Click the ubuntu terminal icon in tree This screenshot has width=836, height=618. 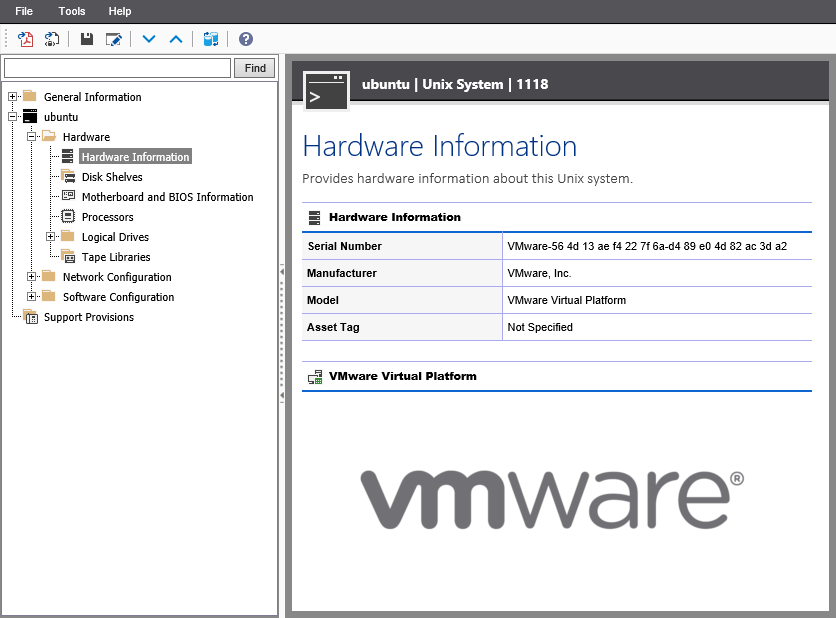[x=30, y=117]
